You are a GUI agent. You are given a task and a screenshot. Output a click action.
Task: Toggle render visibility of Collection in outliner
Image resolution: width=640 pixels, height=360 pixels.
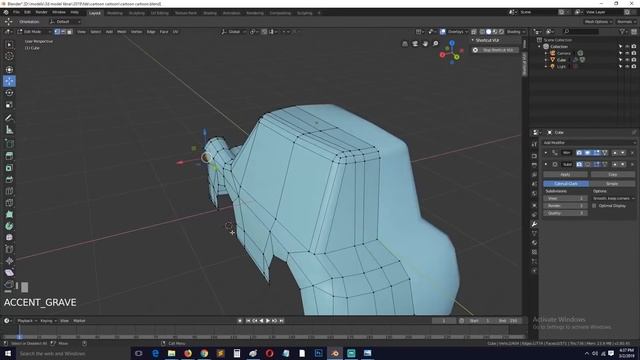tap(633, 47)
